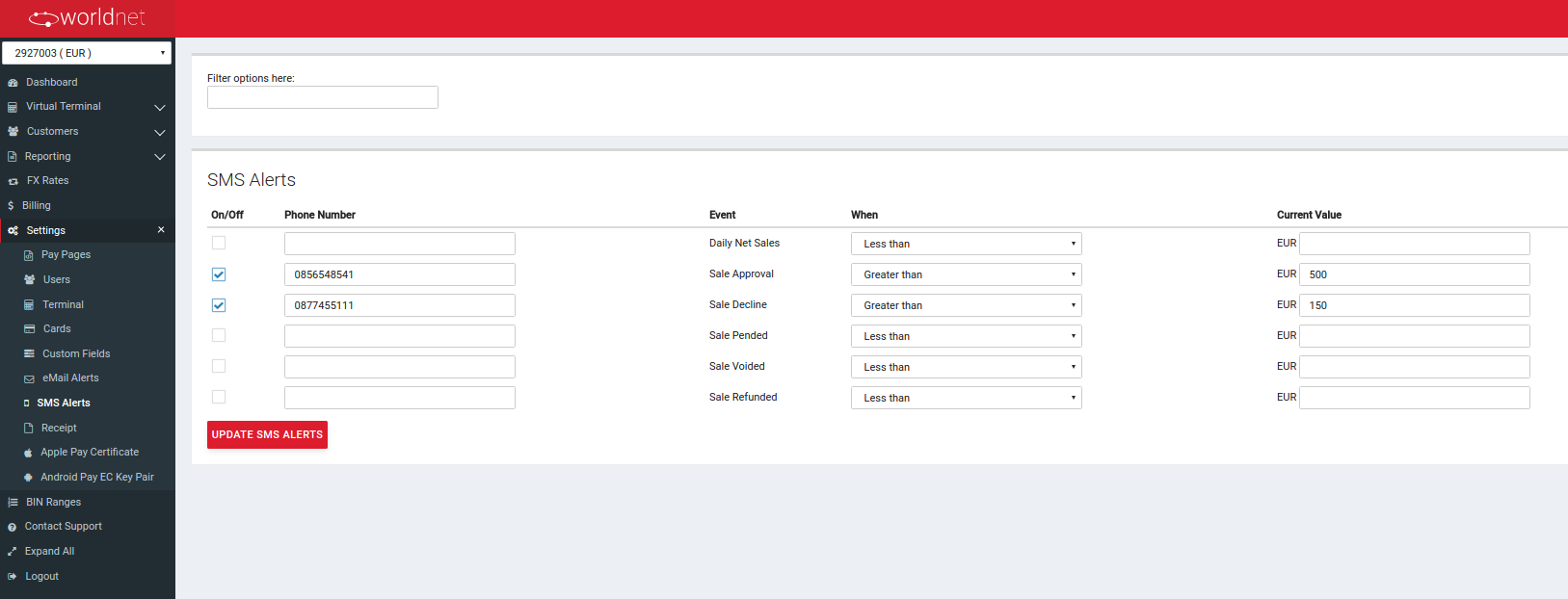Click the Filter options text field
Viewport: 1568px width, 599px height.
tap(322, 97)
